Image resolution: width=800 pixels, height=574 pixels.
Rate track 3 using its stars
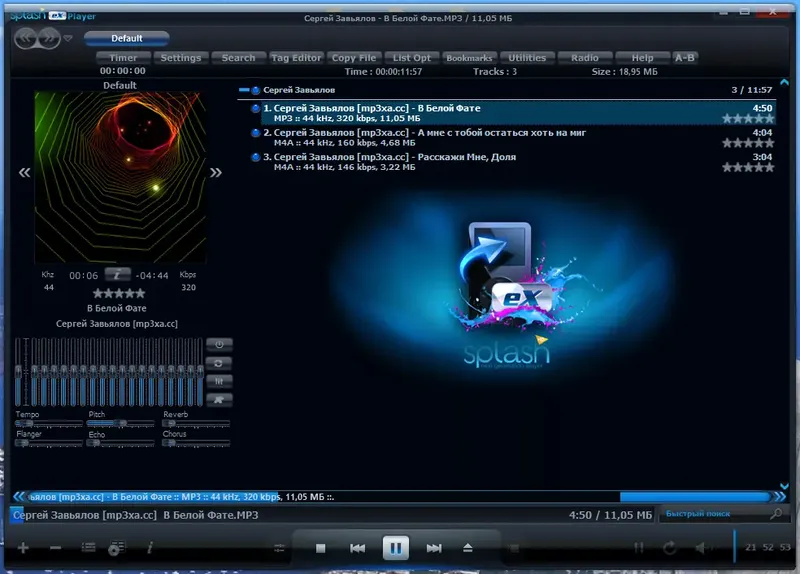point(748,168)
